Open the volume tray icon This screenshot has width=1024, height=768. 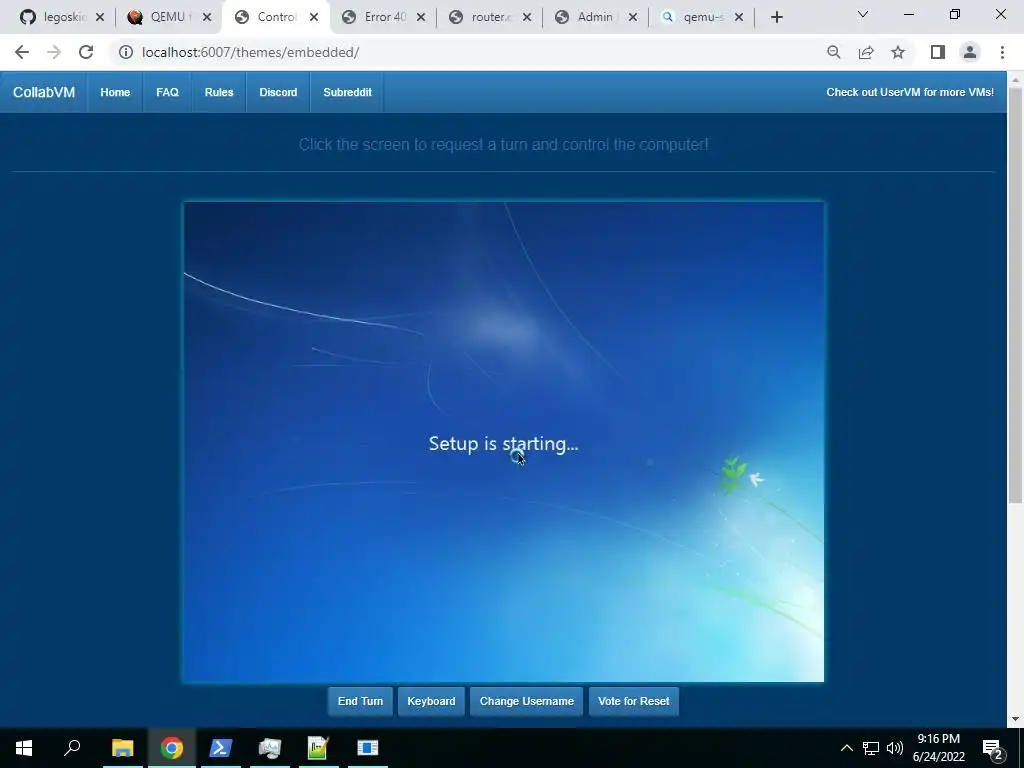coord(895,748)
